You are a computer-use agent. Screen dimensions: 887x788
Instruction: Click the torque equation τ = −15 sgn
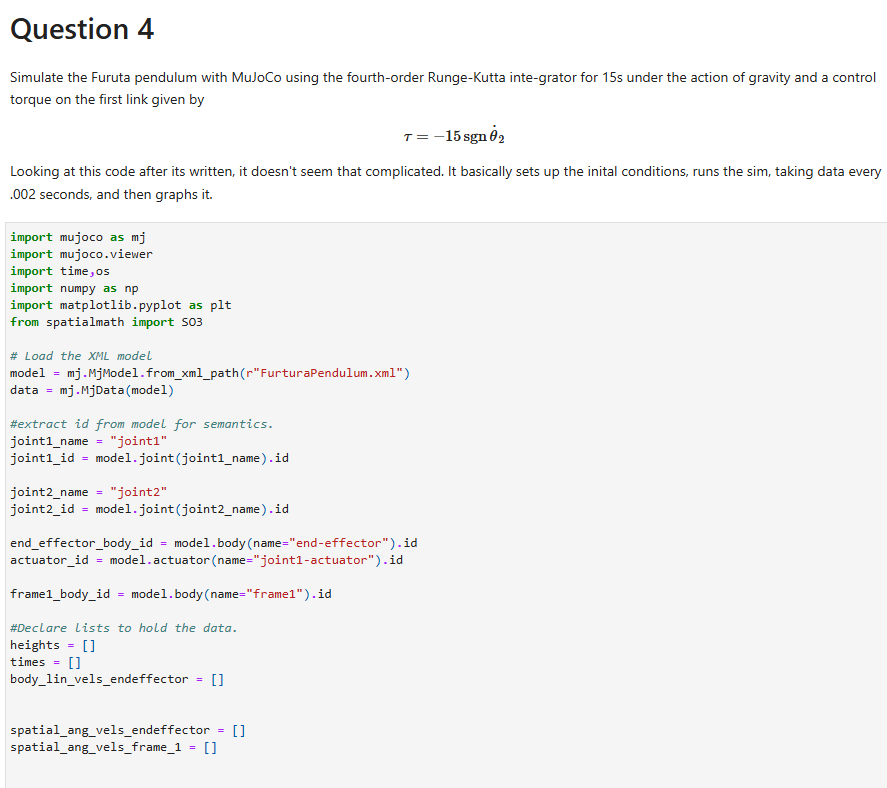pyautogui.click(x=454, y=135)
